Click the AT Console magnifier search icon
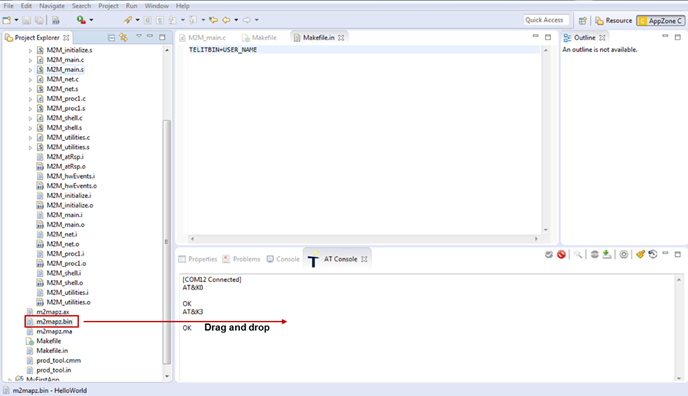Viewport: 688px width, 396px height. click(578, 254)
